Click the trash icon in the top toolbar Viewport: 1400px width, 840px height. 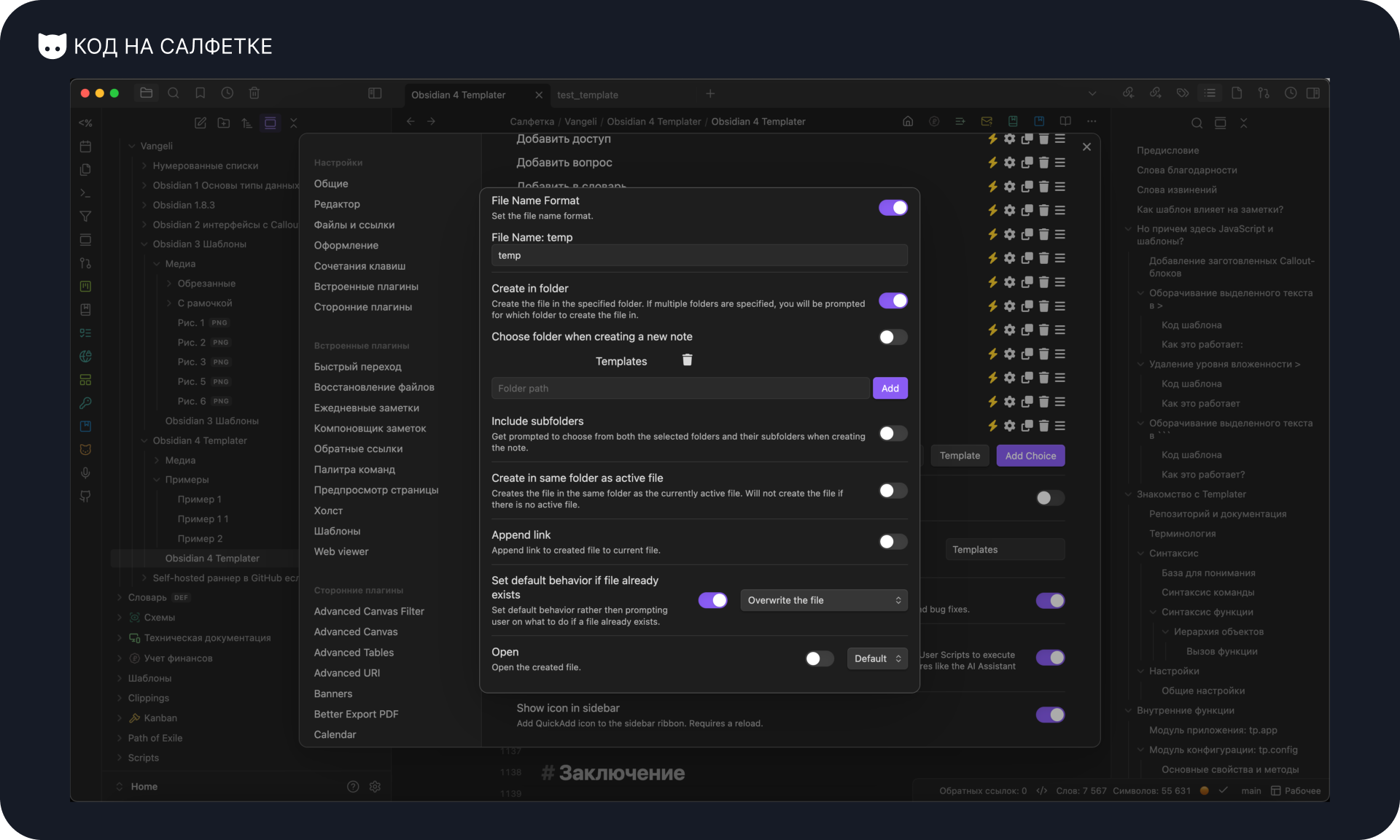(x=254, y=93)
